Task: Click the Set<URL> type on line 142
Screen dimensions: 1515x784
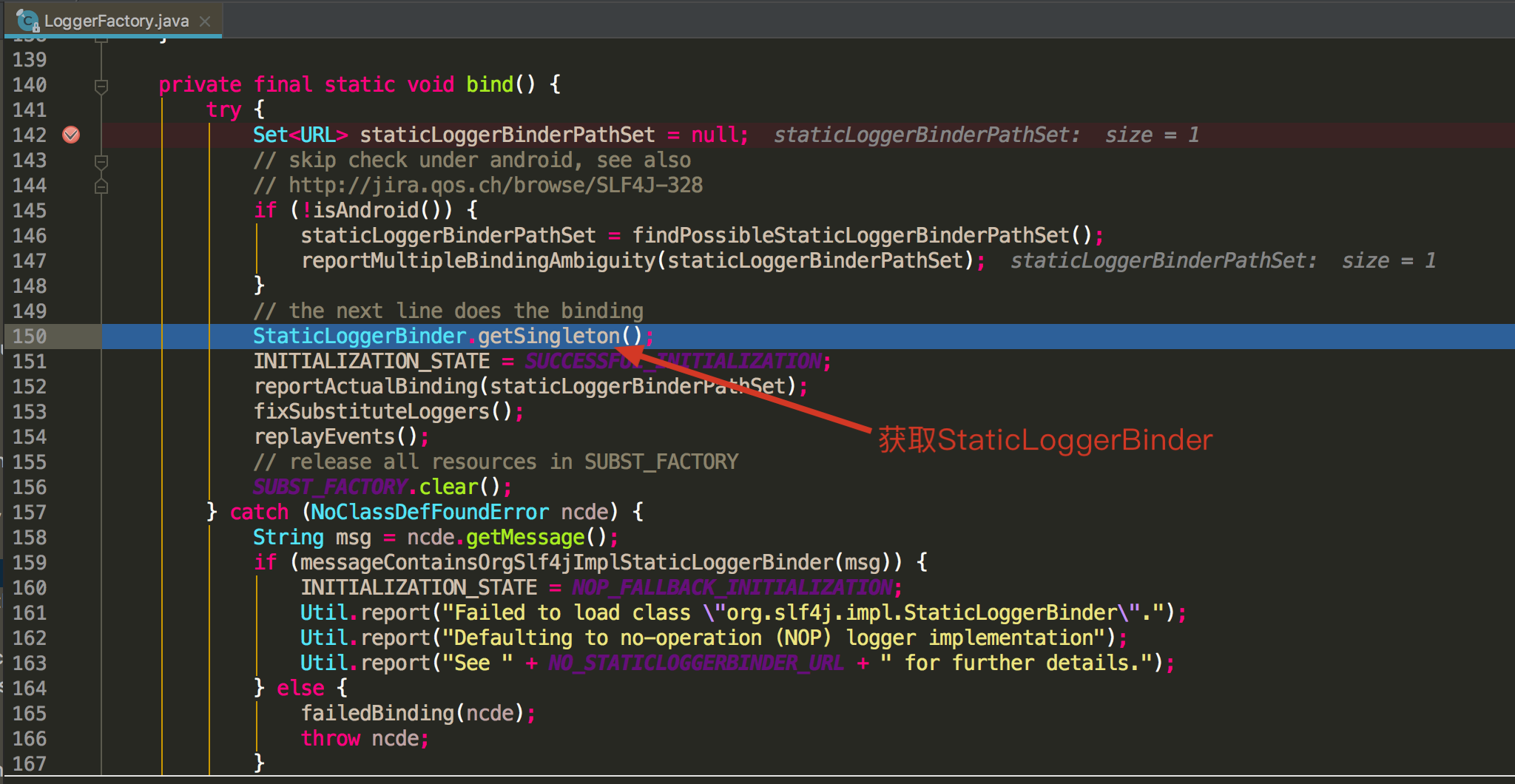Action: [x=300, y=135]
